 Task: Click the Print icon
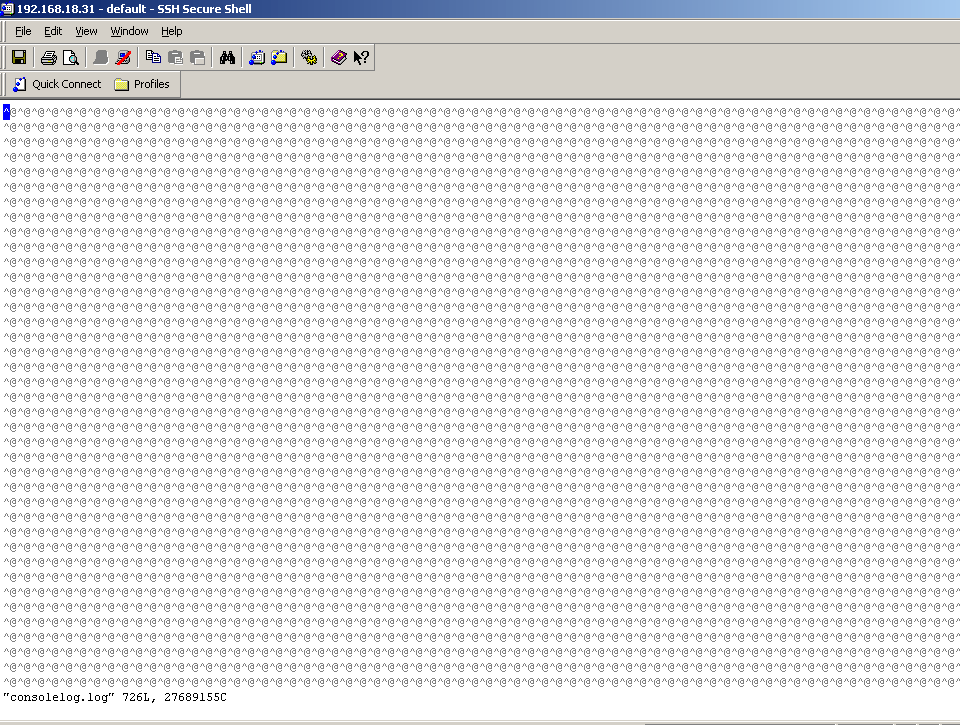[x=48, y=58]
